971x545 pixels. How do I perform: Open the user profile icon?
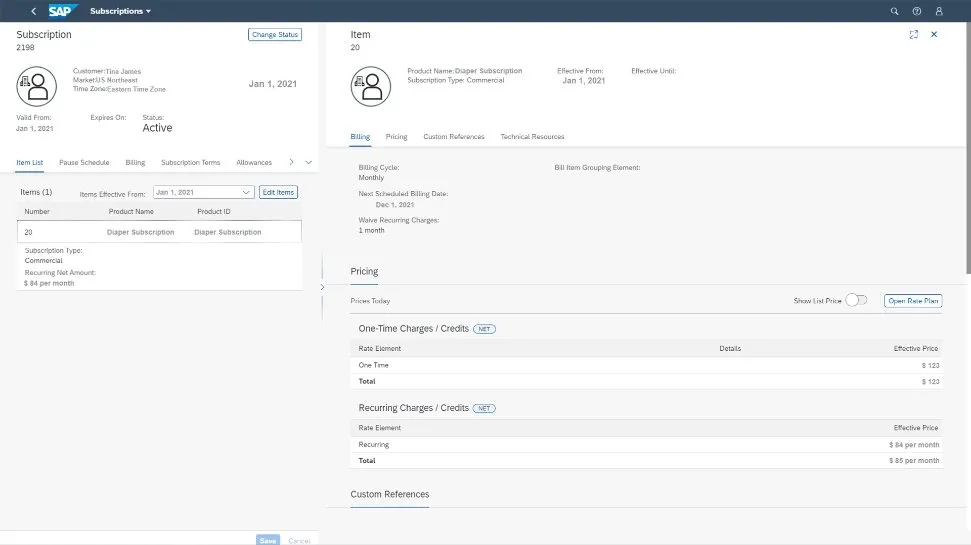939,11
